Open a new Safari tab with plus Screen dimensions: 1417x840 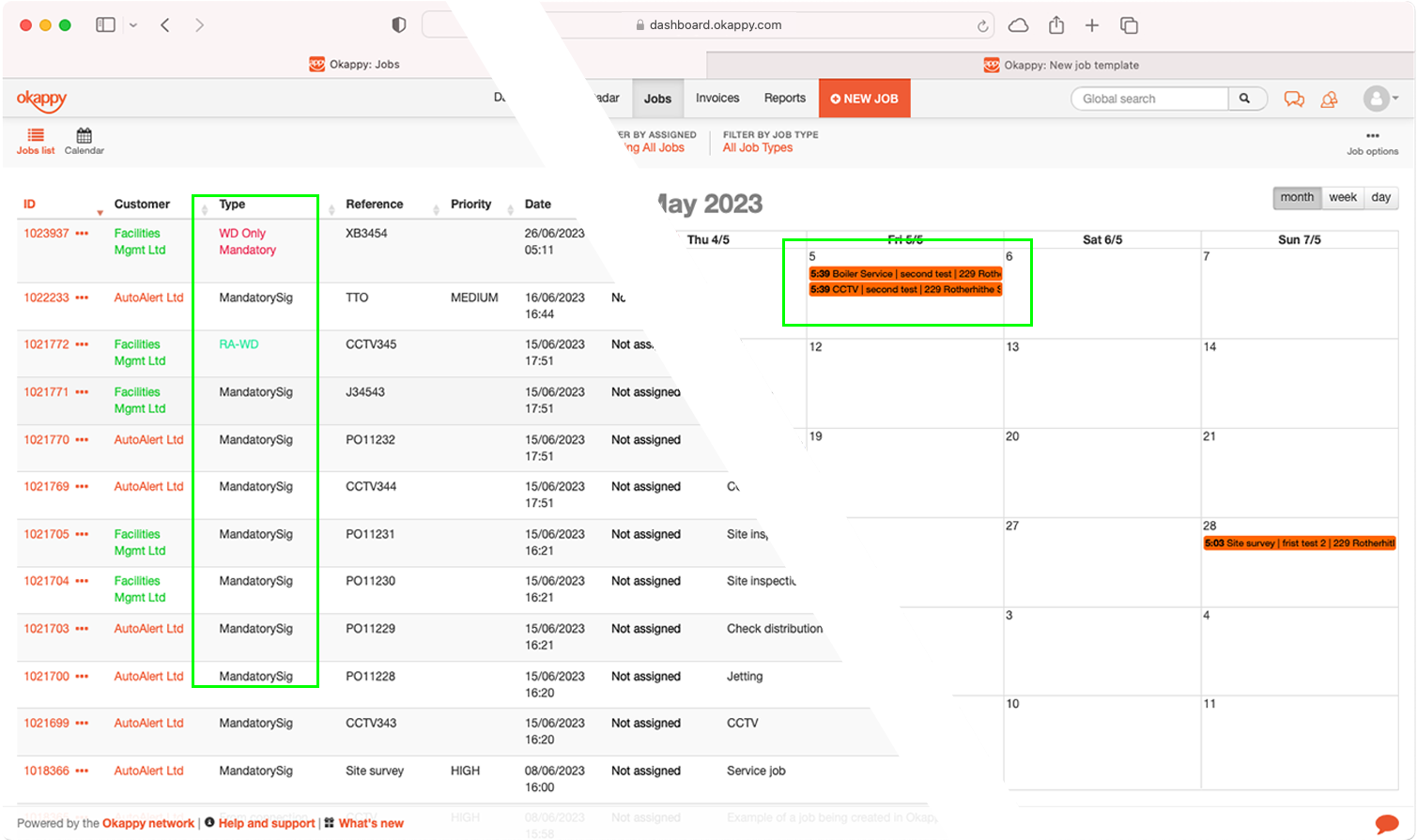[x=1092, y=25]
